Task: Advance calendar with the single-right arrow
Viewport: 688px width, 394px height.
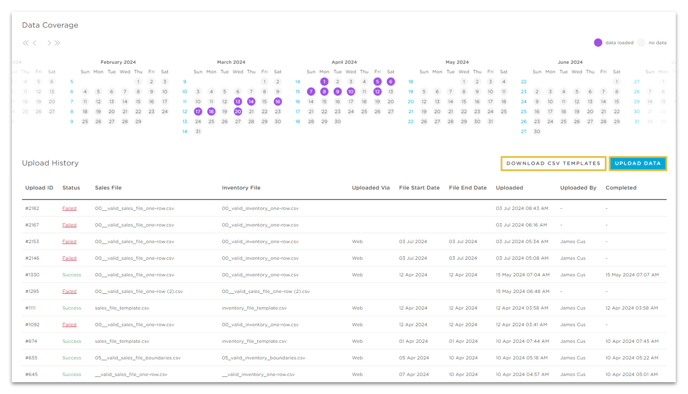Action: 49,43
